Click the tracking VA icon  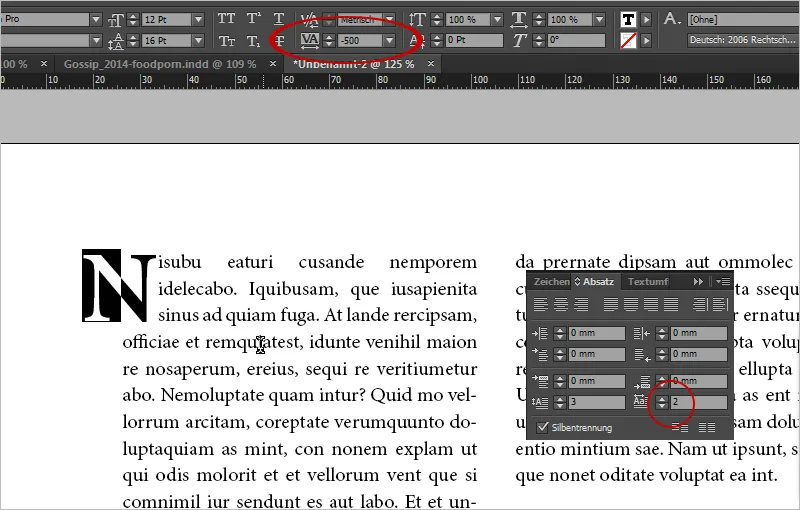coord(310,40)
